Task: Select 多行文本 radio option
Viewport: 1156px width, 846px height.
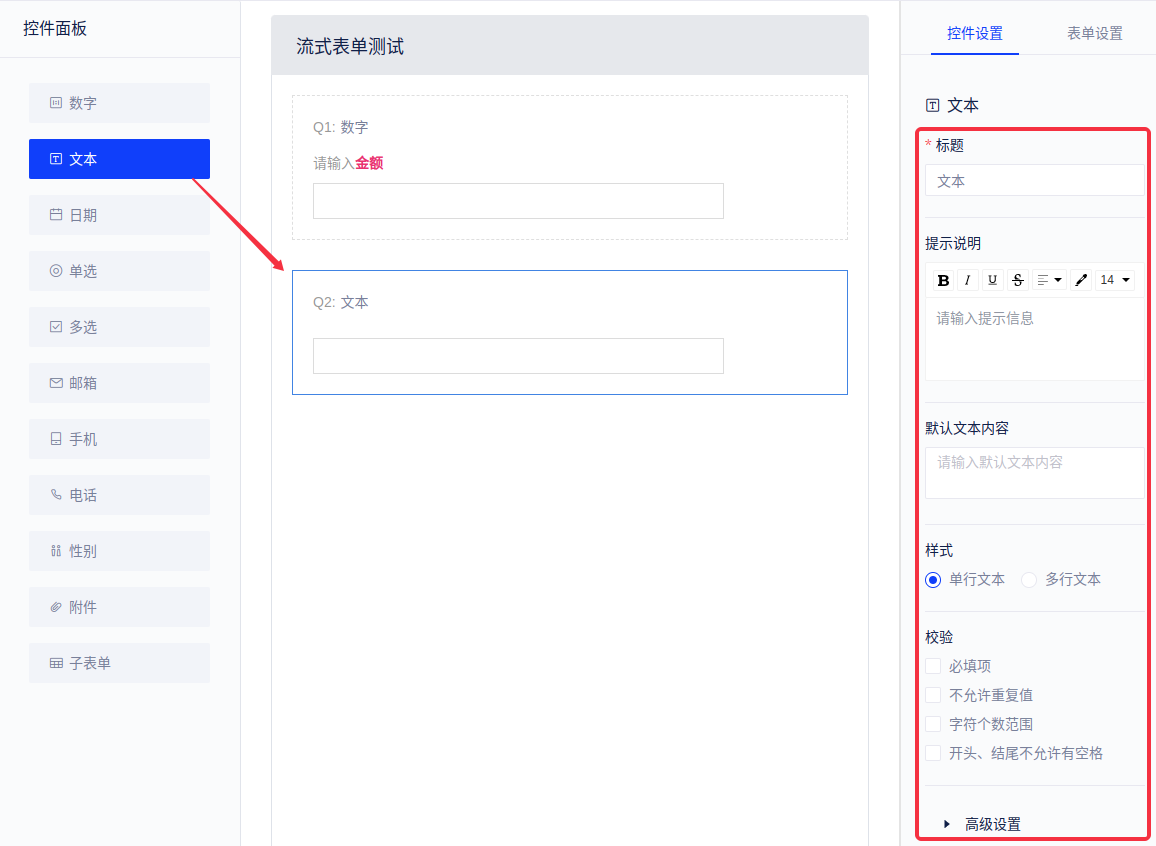Action: tap(1029, 580)
